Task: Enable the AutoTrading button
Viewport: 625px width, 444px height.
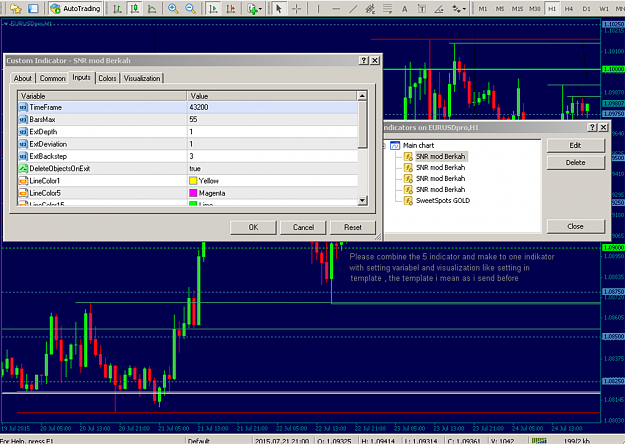Action: (x=76, y=8)
